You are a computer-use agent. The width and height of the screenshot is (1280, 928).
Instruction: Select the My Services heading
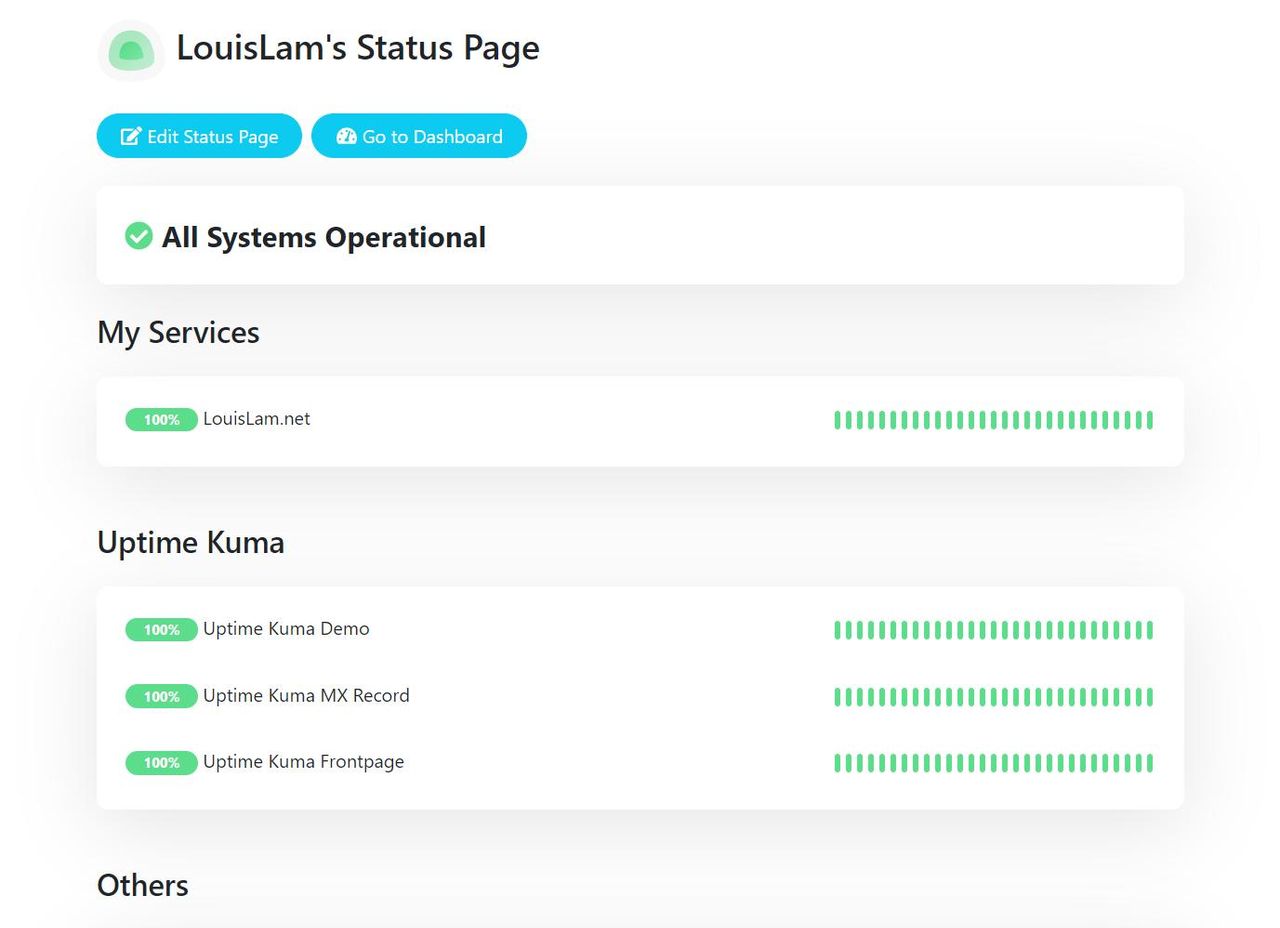pyautogui.click(x=178, y=332)
